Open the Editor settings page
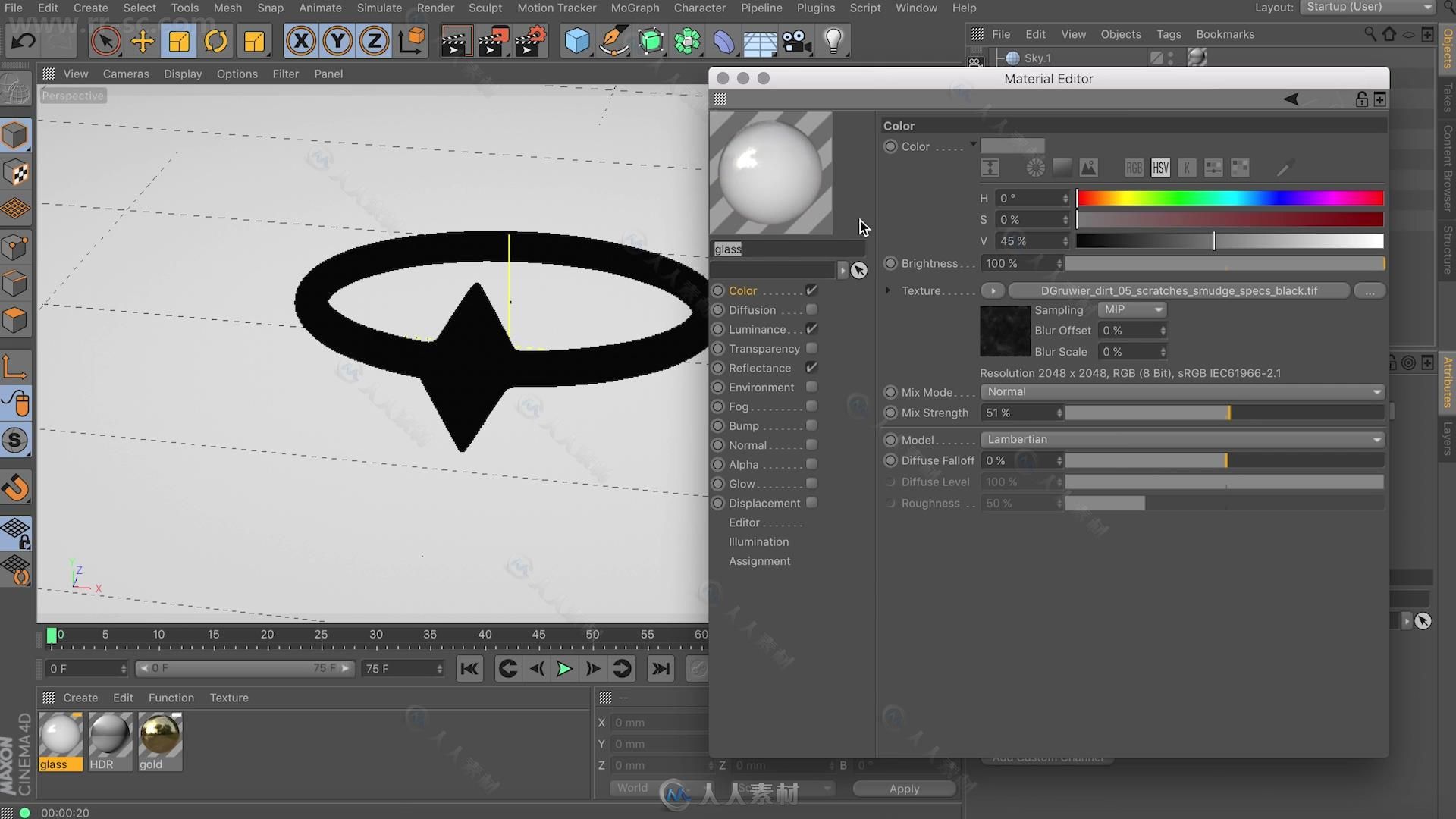This screenshot has width=1456, height=819. [744, 522]
